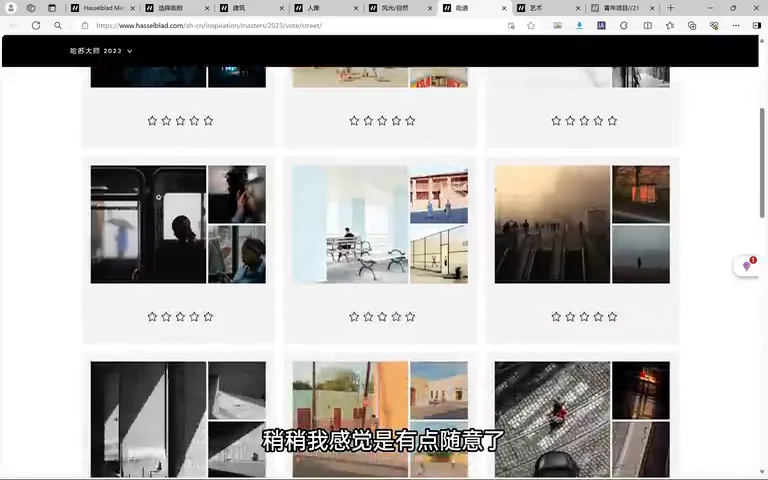Screen dimensions: 768x480
Task: Open the settings and more ellipsis
Action: (736, 25)
